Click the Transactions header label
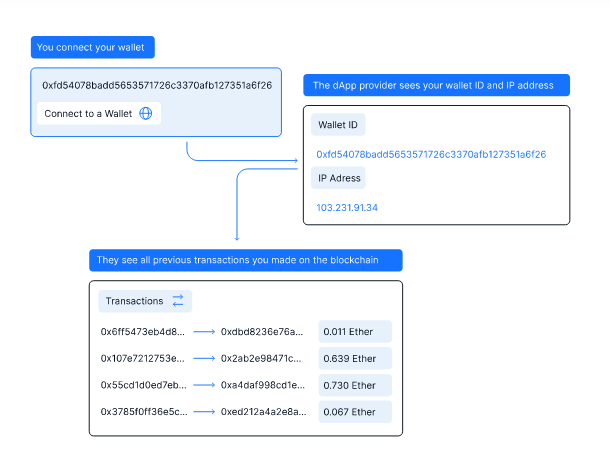The height and width of the screenshot is (457, 610). pos(134,301)
